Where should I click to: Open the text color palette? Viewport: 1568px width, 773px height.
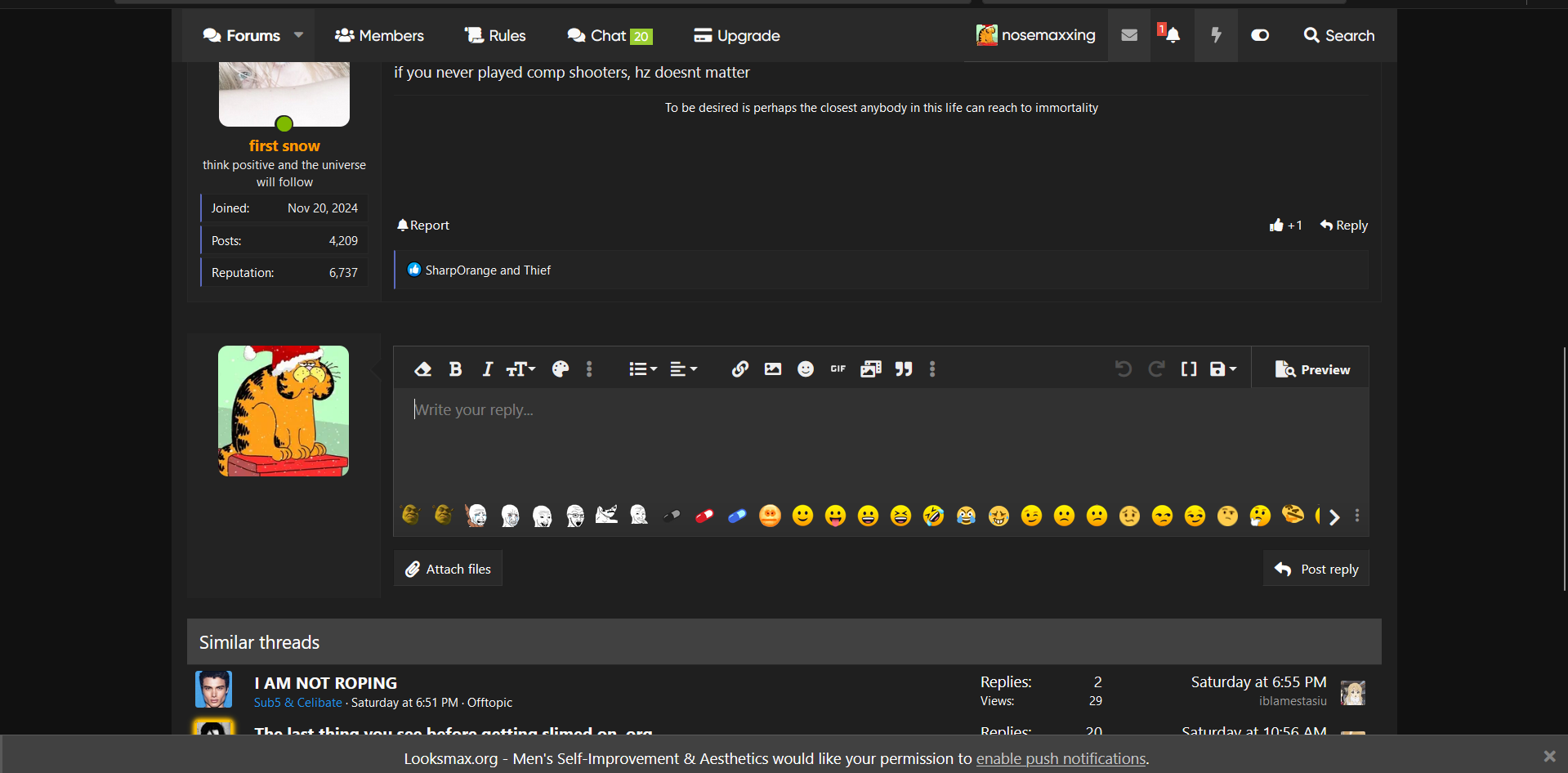tap(560, 369)
